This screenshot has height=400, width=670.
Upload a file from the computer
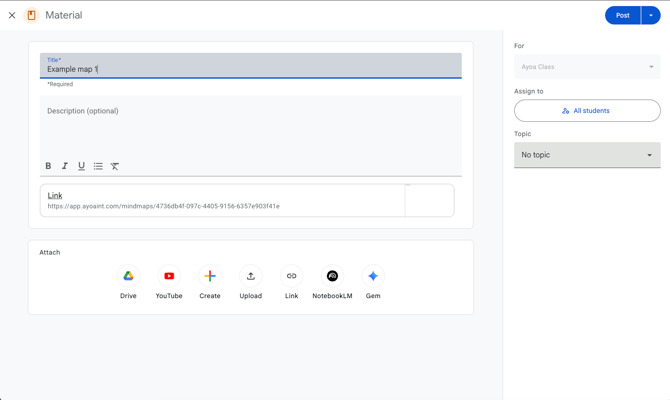[x=251, y=276]
